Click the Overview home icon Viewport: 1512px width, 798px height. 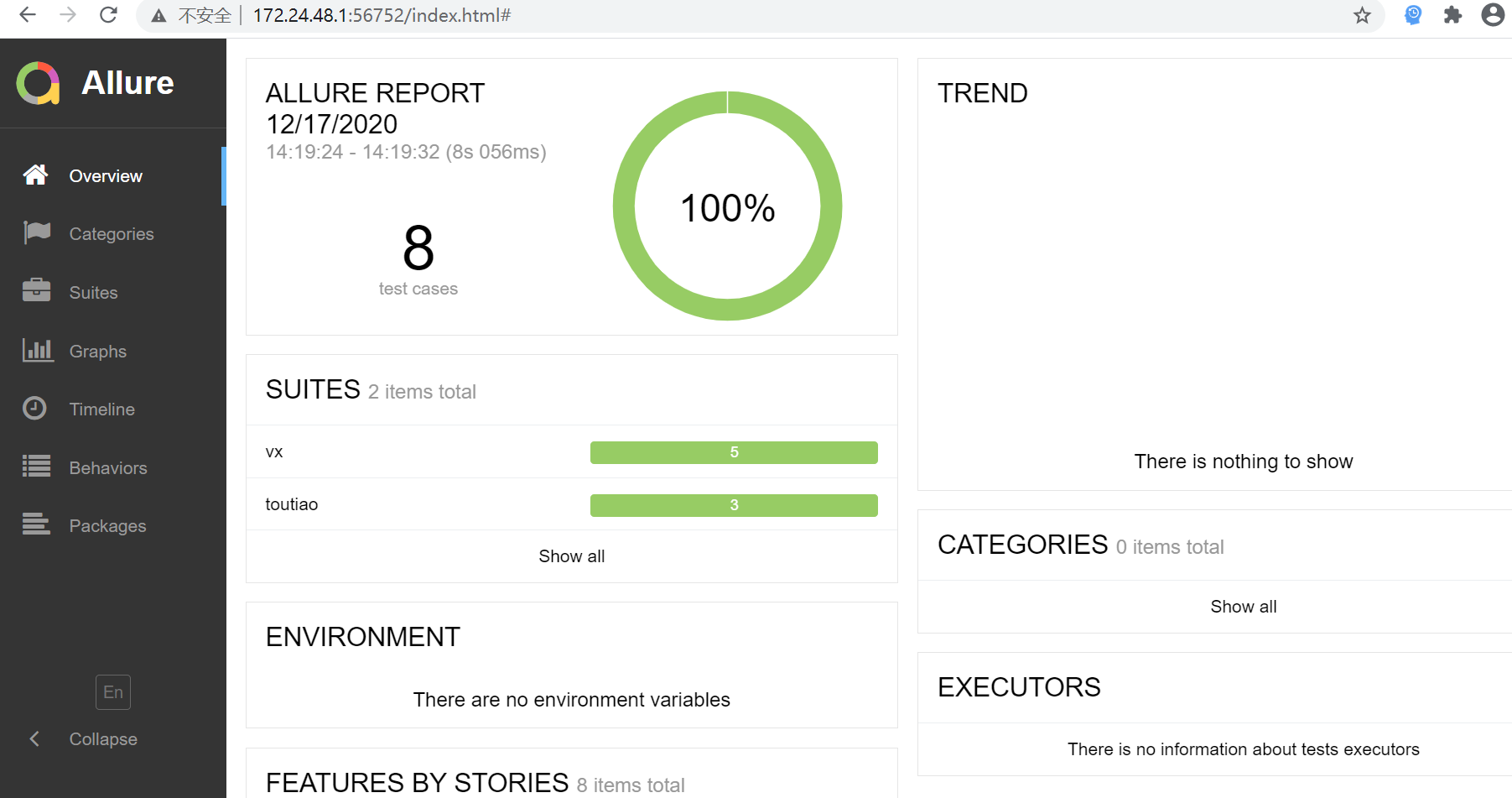35,175
